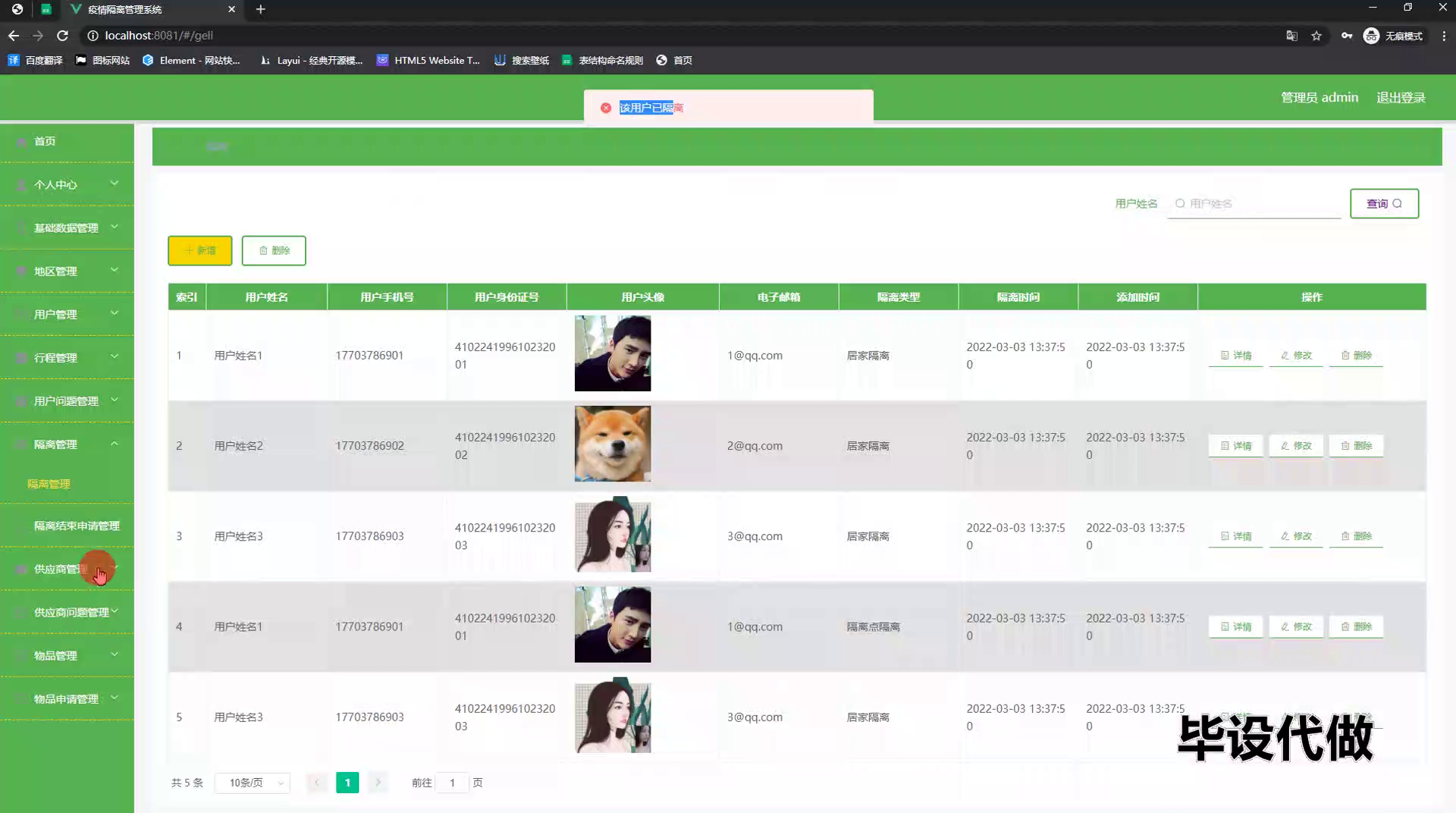Screen dimensions: 1456x813
Task: Click page 1 in pagination
Action: tap(347, 783)
